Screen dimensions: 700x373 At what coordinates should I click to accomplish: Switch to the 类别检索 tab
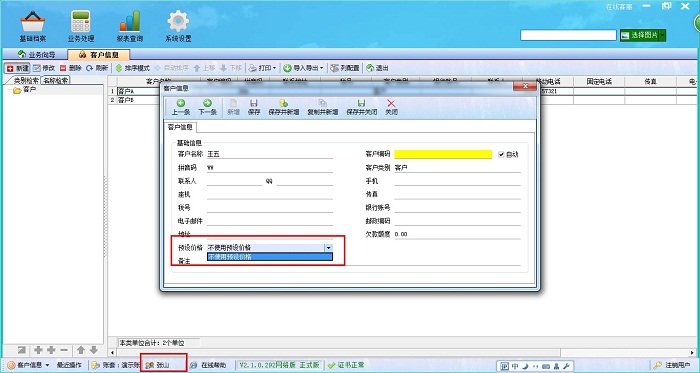tap(26, 81)
